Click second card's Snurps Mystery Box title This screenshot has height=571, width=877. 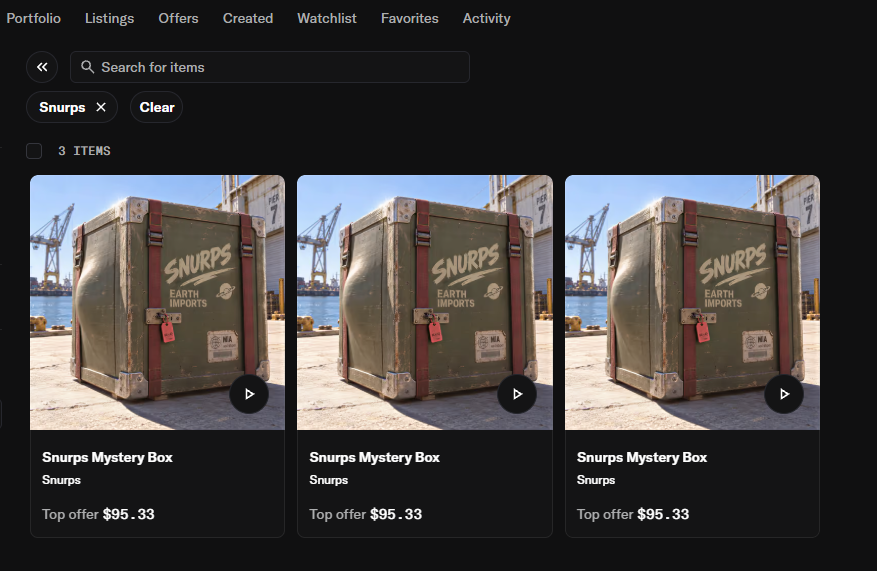tap(375, 457)
